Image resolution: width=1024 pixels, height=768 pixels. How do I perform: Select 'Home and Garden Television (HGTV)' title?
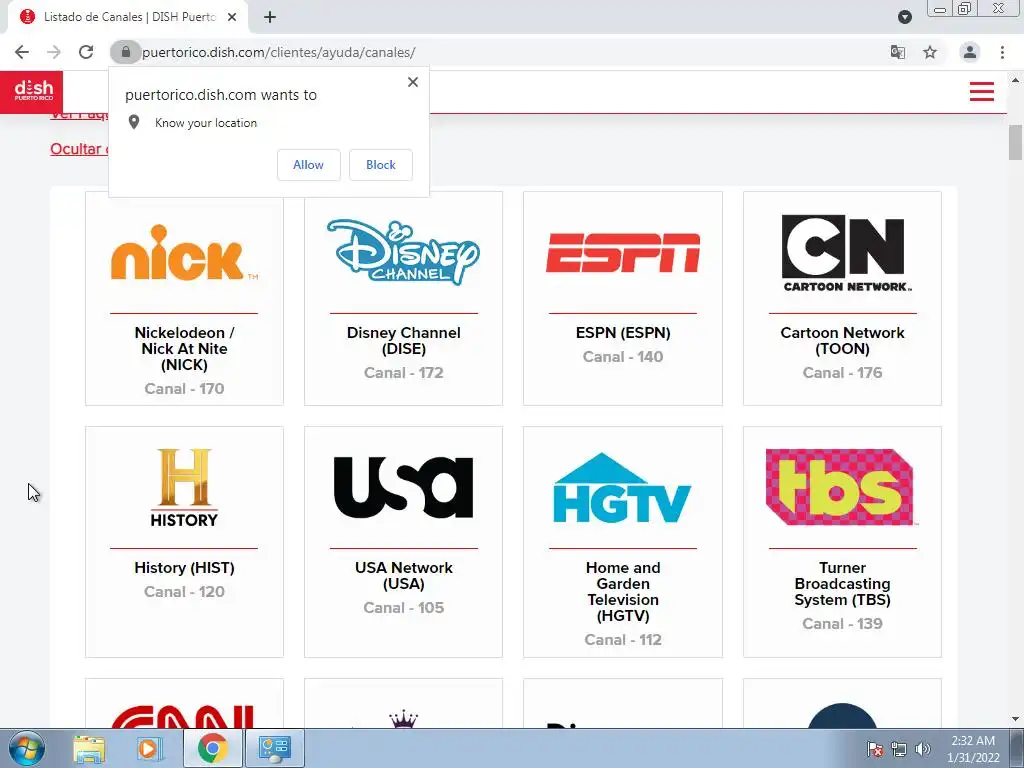click(x=623, y=592)
